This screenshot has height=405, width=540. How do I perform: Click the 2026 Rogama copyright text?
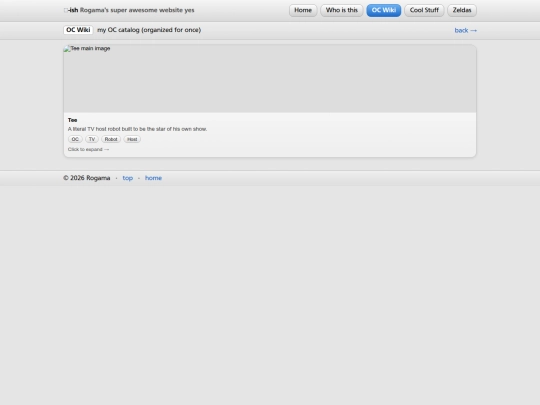(x=87, y=178)
